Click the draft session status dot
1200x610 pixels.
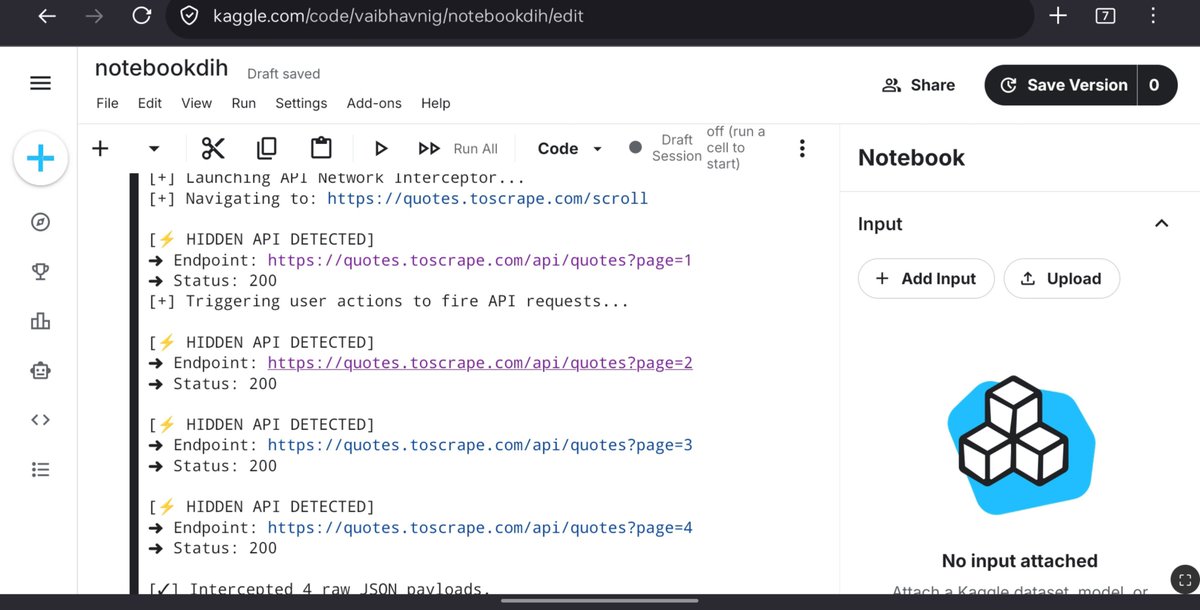pyautogui.click(x=635, y=147)
